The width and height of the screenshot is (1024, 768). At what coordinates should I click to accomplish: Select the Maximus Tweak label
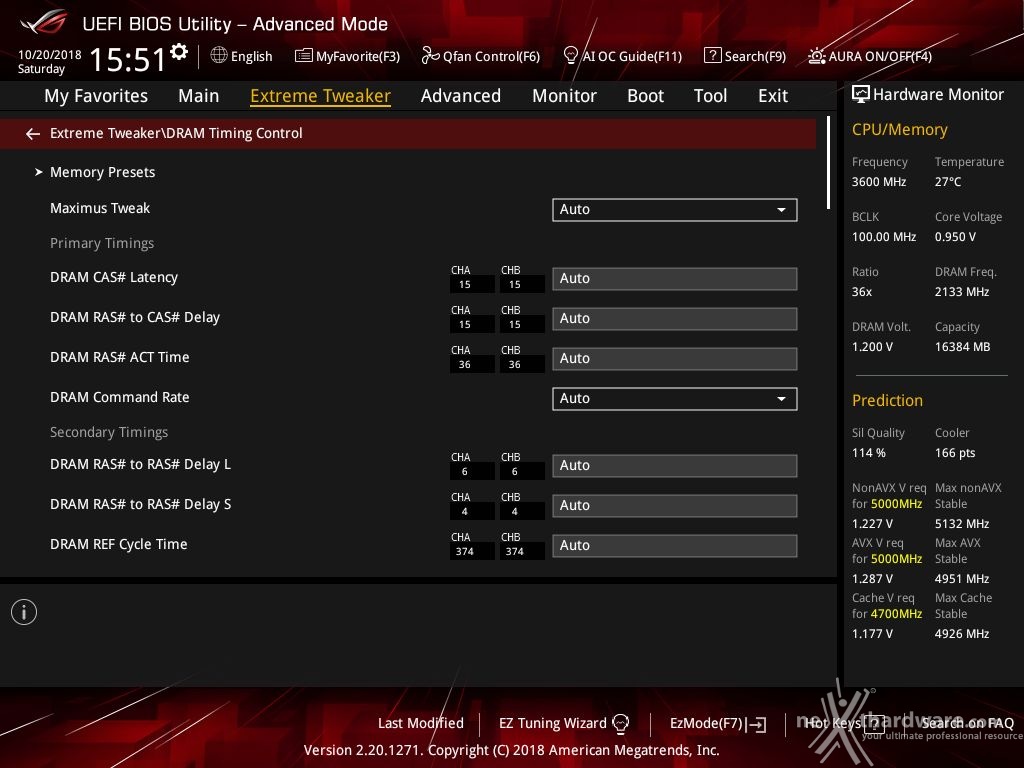click(x=100, y=208)
